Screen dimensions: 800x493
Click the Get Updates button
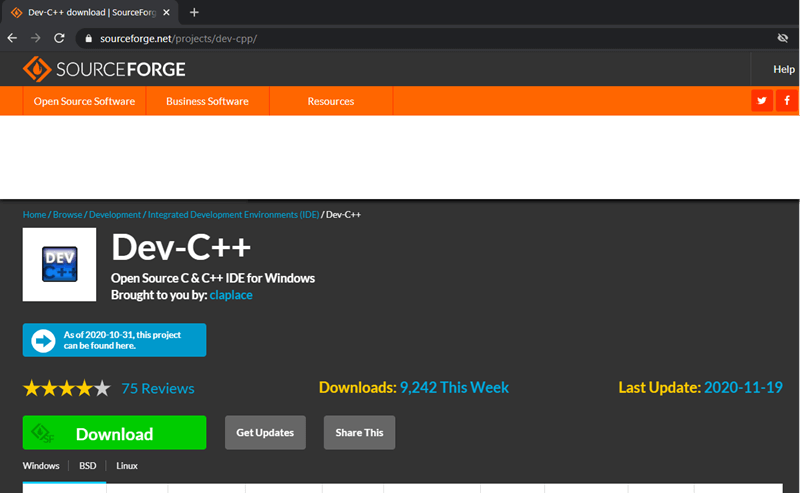pyautogui.click(x=265, y=433)
